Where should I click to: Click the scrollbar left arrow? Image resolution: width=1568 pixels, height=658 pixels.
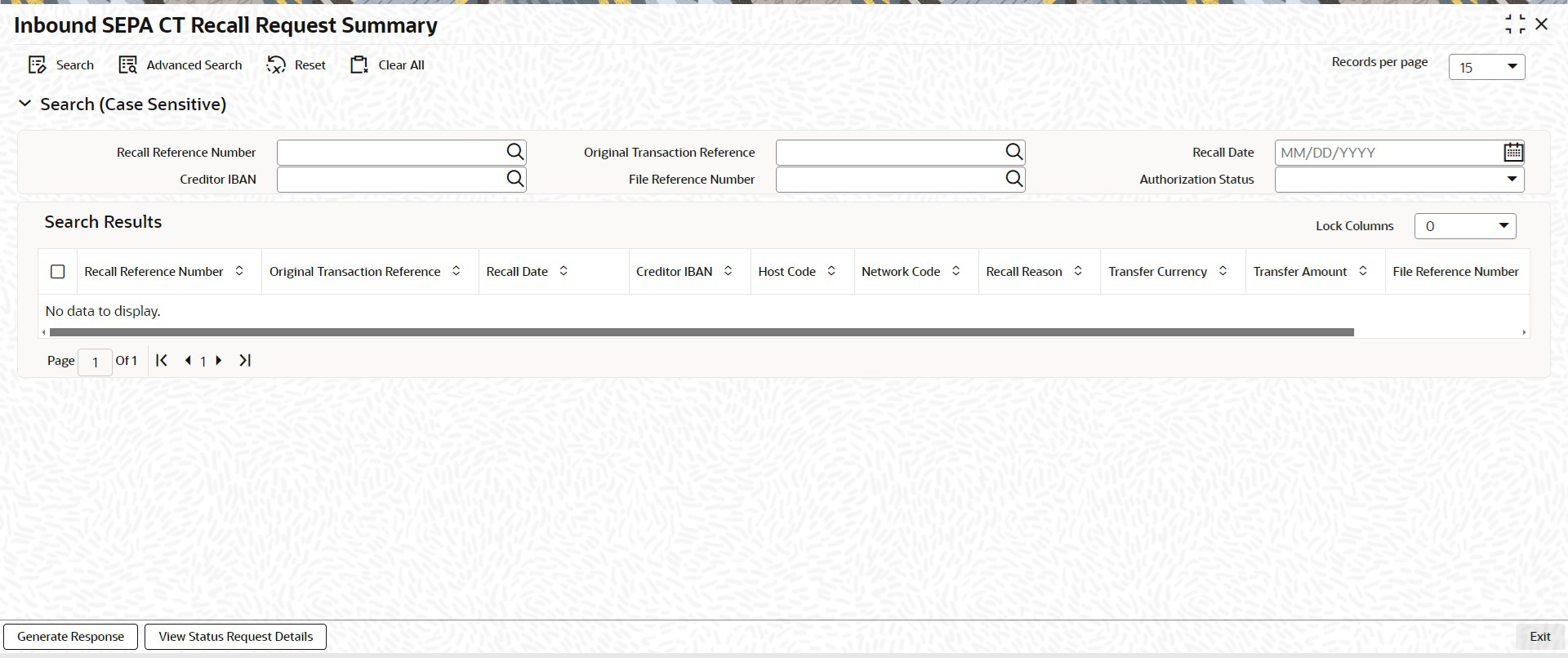pos(43,332)
